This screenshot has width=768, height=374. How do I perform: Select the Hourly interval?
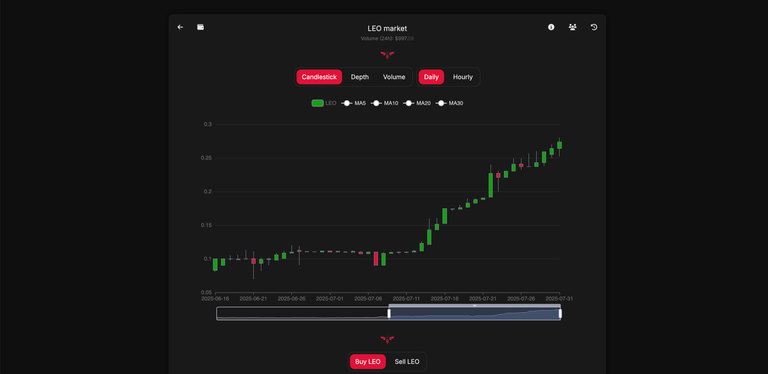click(x=462, y=77)
